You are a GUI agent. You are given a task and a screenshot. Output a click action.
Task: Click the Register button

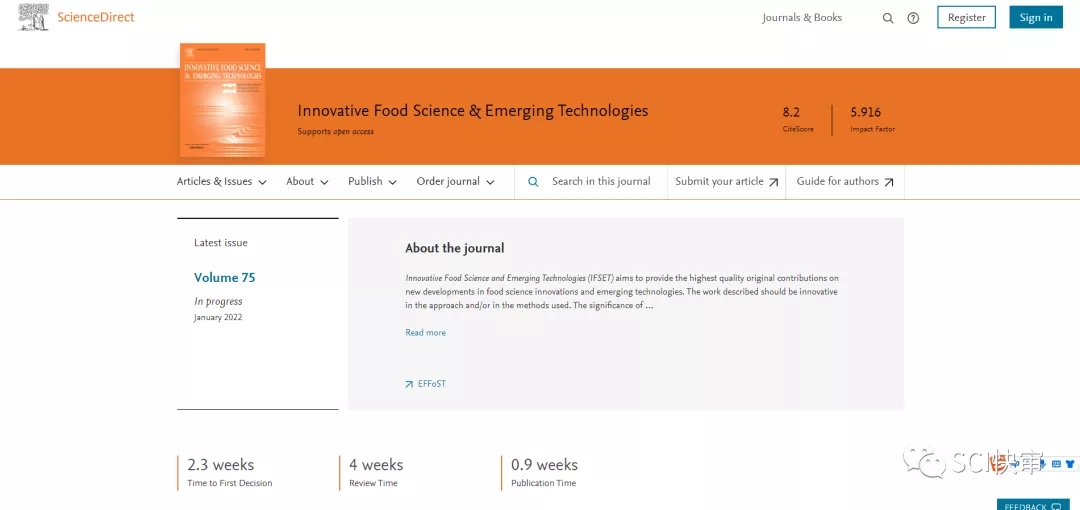966,18
